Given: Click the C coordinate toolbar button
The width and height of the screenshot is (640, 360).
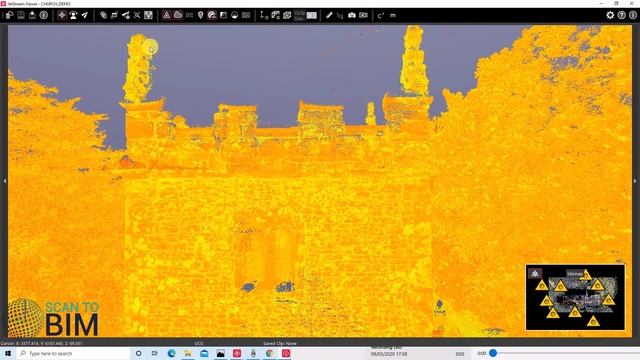Looking at the screenshot, I should (x=381, y=16).
